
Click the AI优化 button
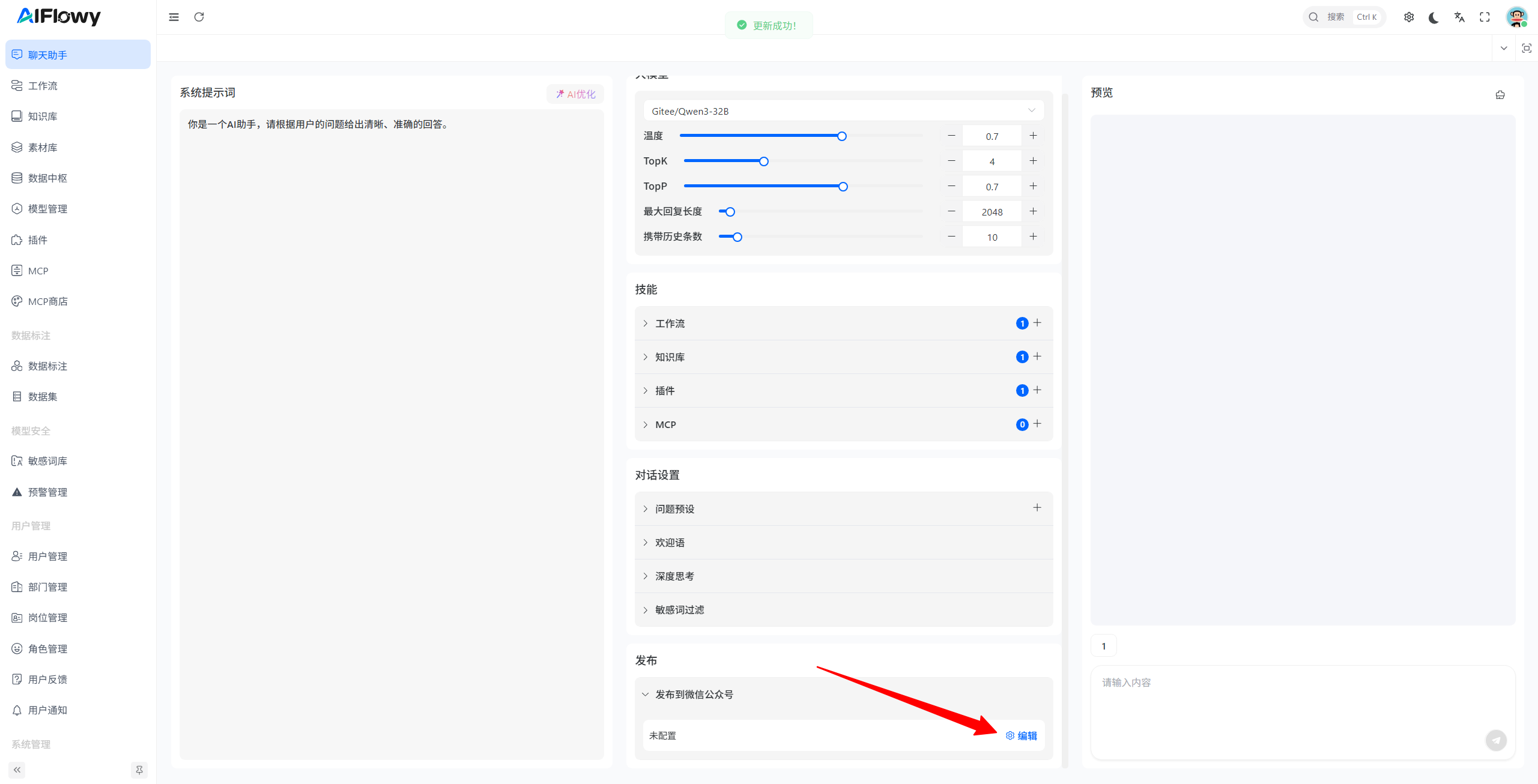coord(575,94)
